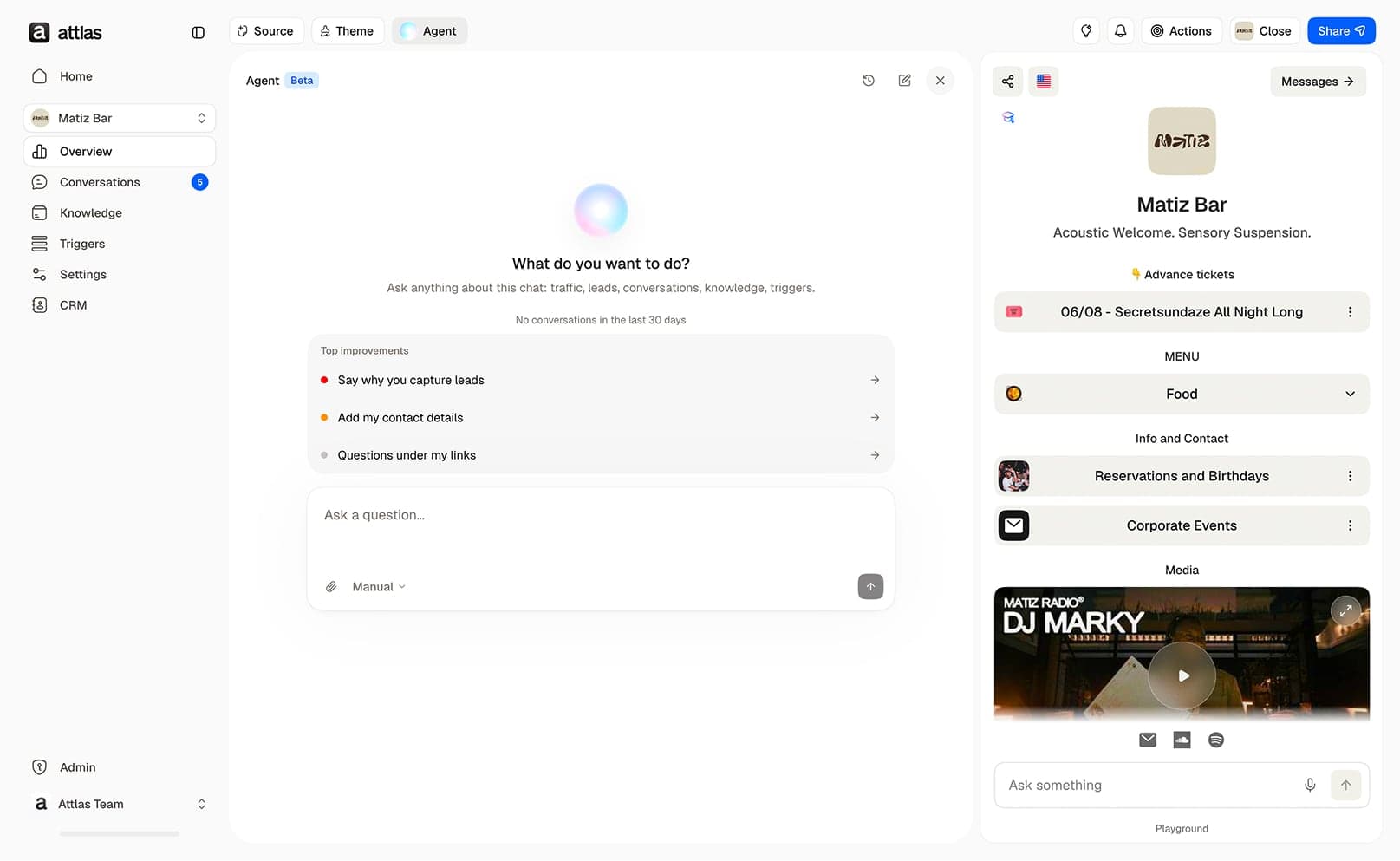Viewport: 1400px width, 861px height.
Task: Expand the DJ Marky video fullscreen
Action: 1345,611
